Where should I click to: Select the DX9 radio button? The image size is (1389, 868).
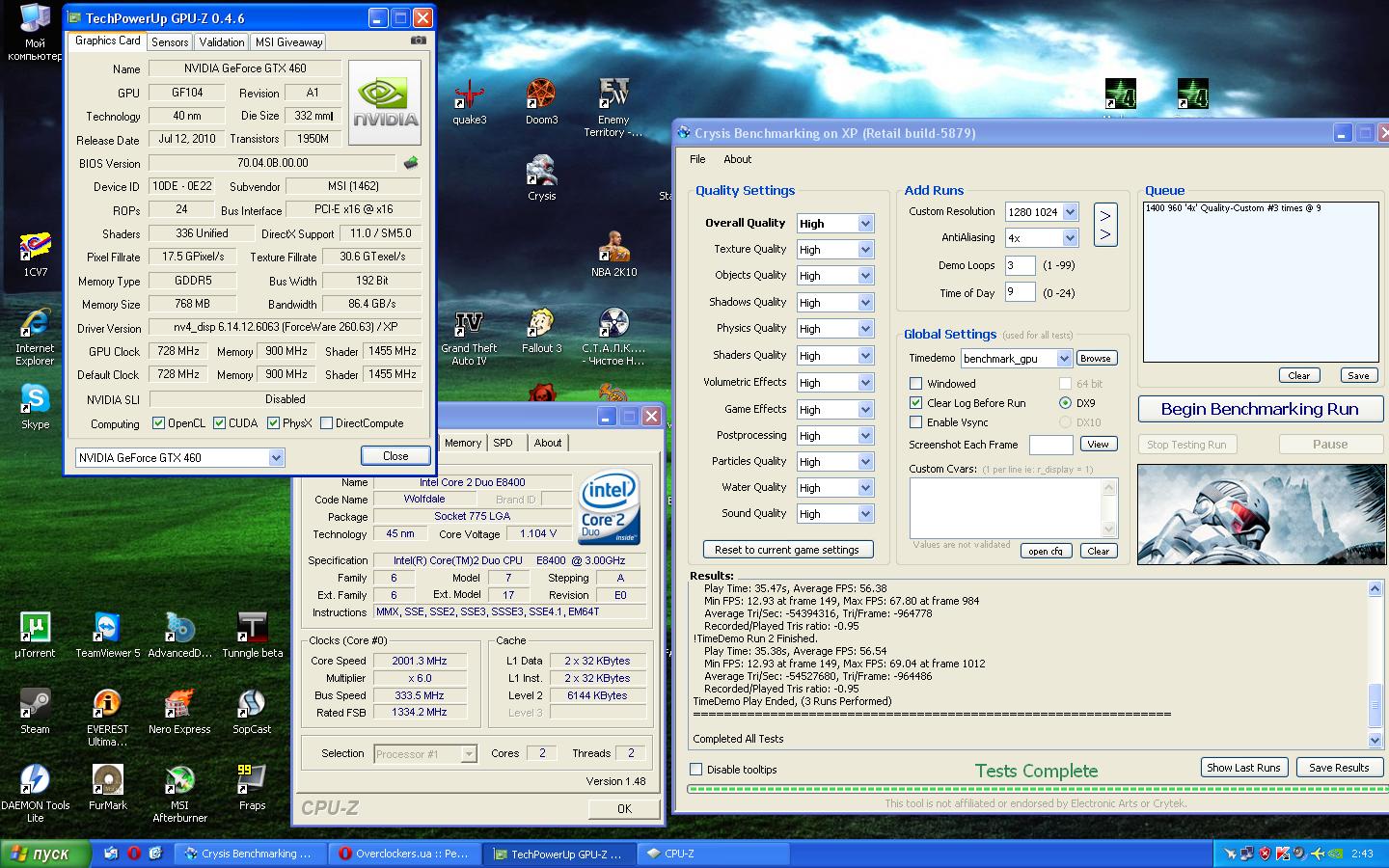[1065, 402]
